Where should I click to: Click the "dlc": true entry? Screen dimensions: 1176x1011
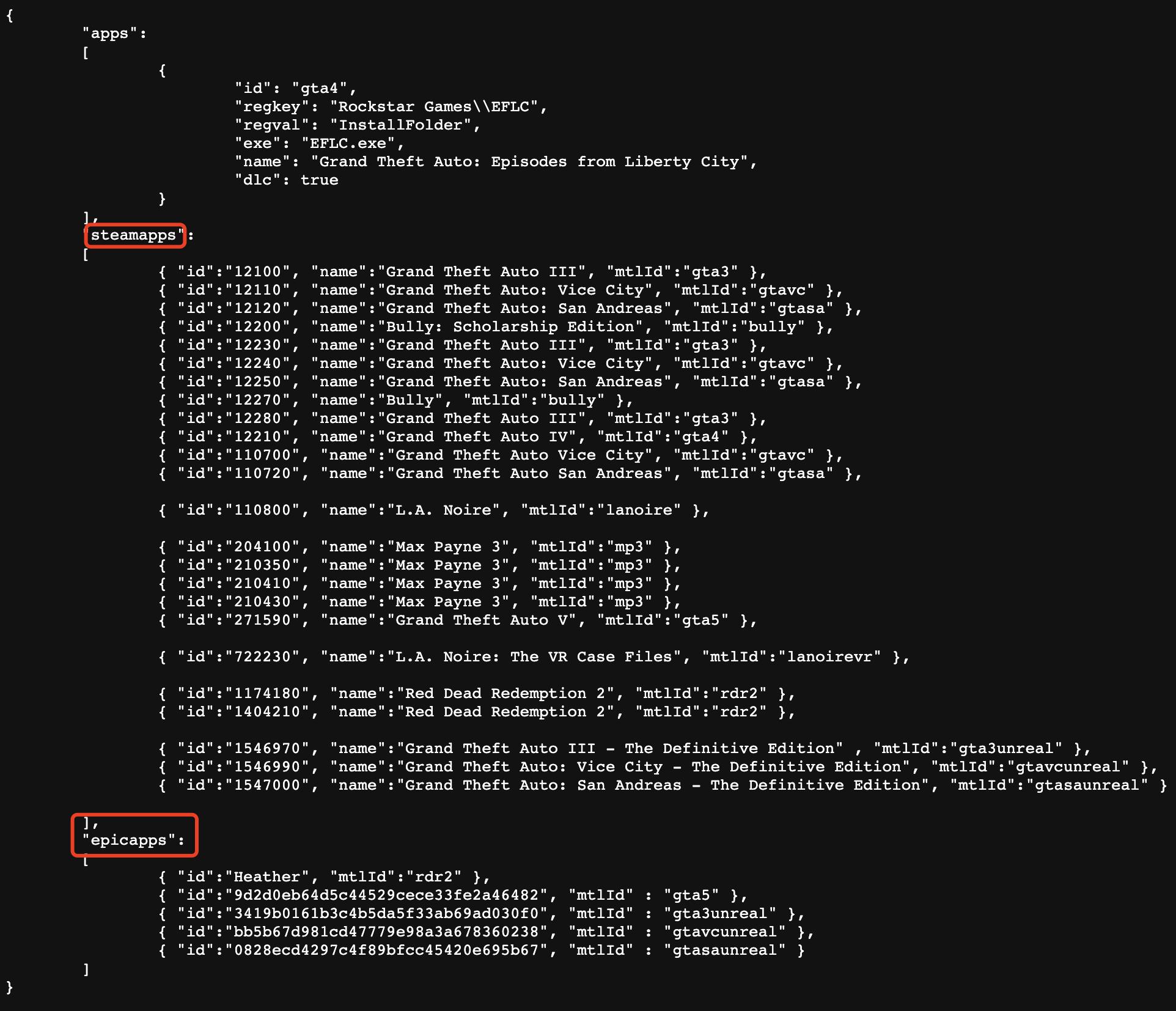(287, 180)
